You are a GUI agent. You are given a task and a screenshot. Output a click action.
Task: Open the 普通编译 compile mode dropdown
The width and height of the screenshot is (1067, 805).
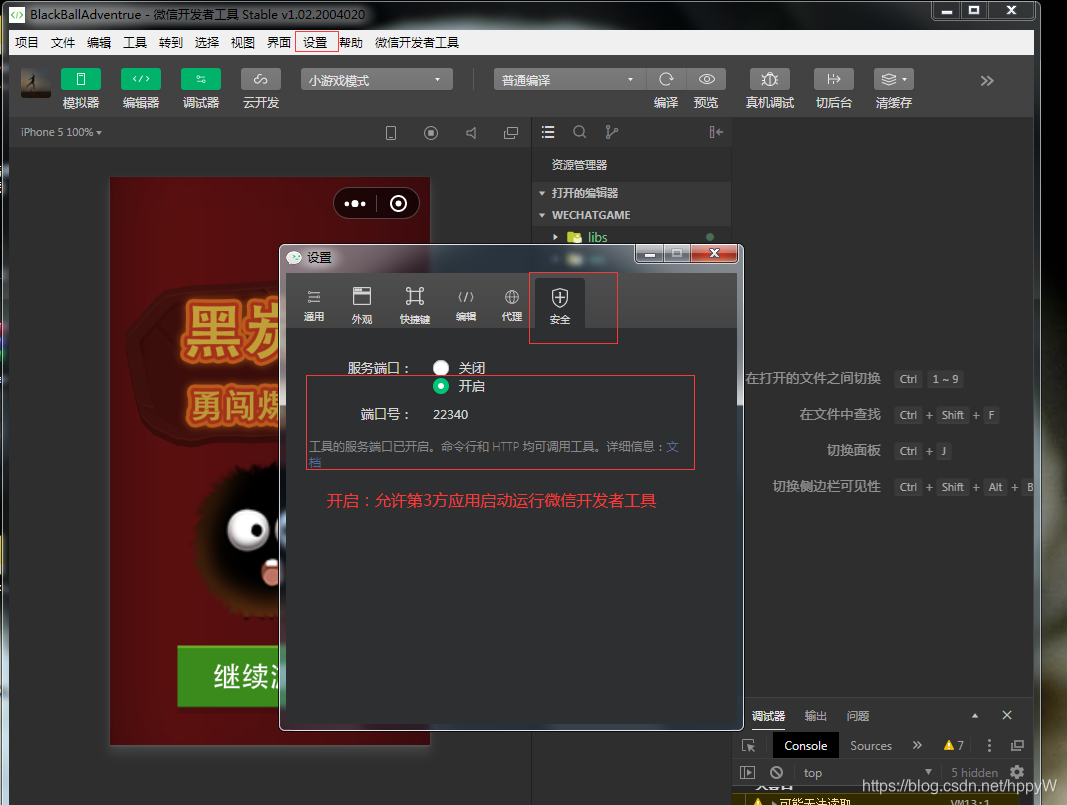[x=569, y=80]
